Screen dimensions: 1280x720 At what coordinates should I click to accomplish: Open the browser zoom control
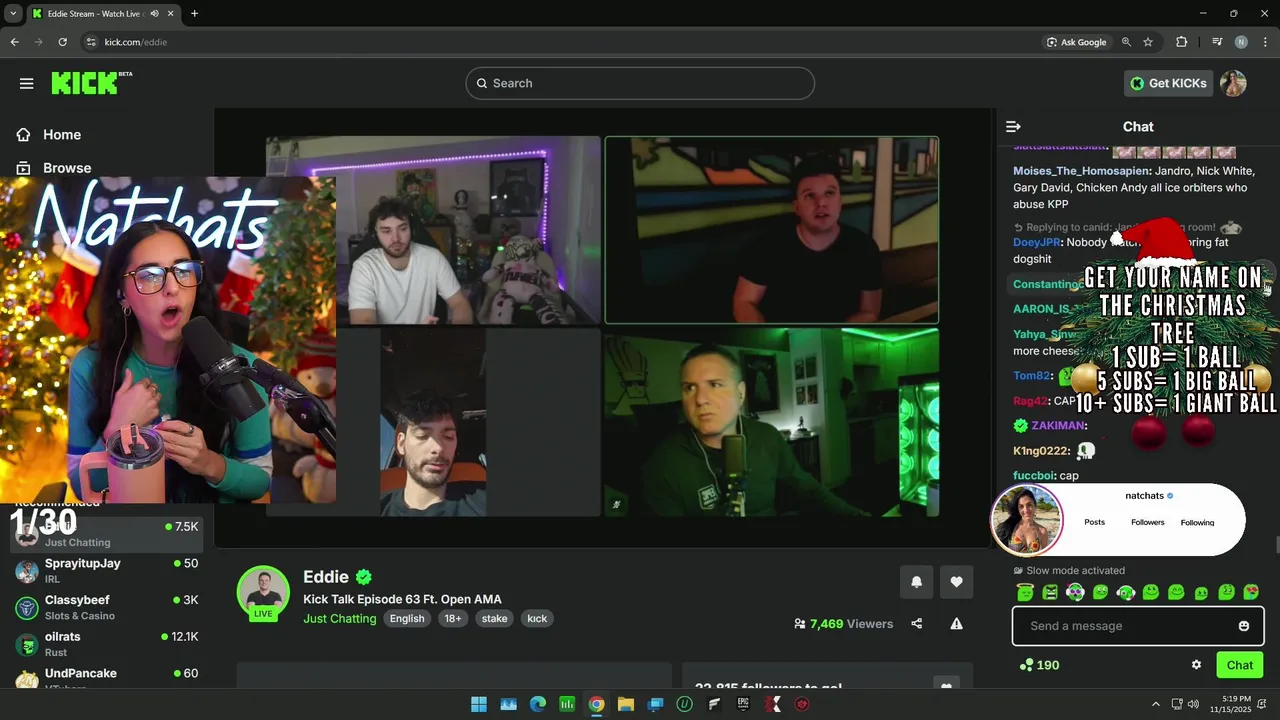[1126, 42]
